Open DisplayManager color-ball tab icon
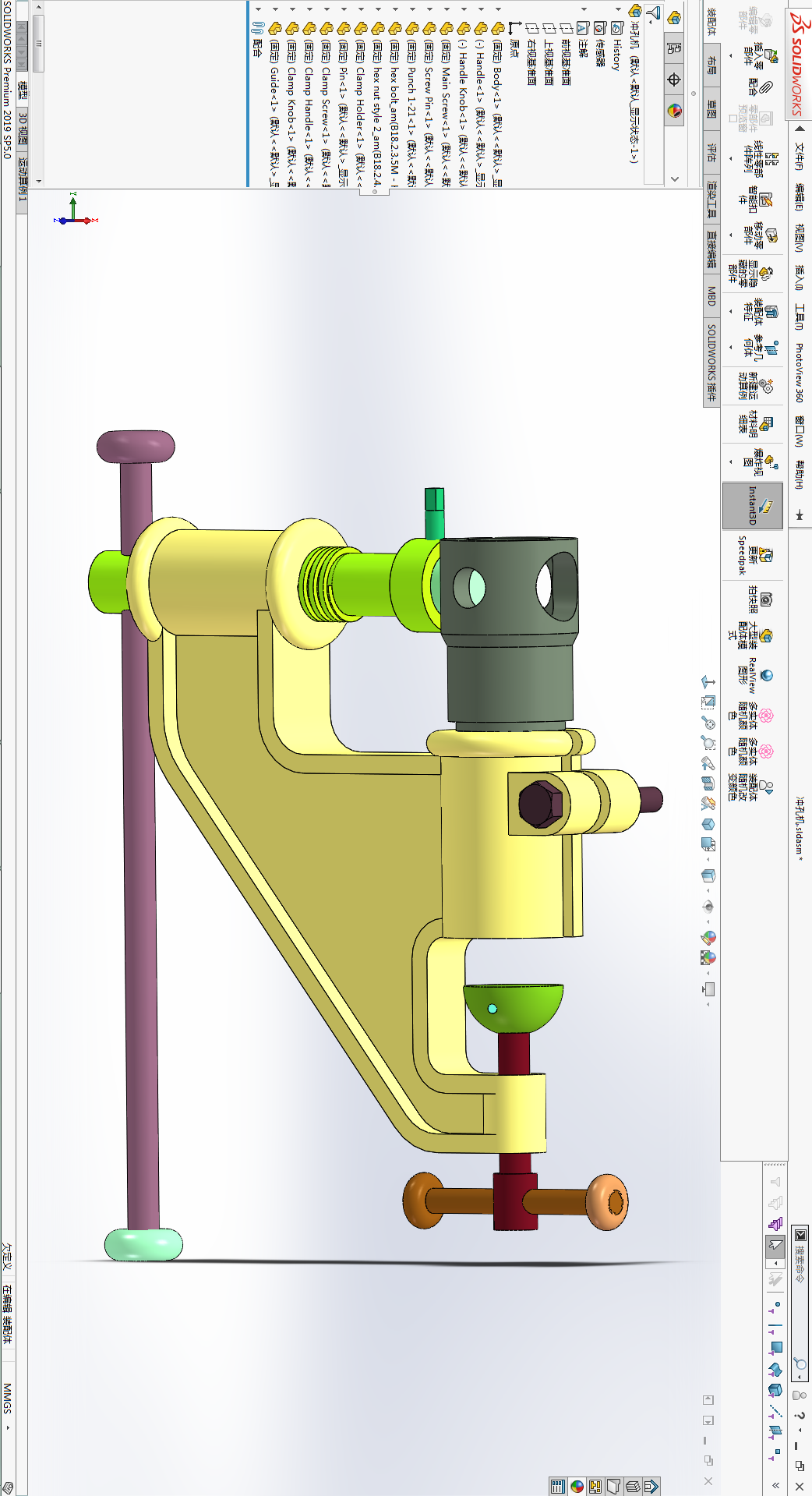This screenshot has width=812, height=1496. [x=675, y=111]
